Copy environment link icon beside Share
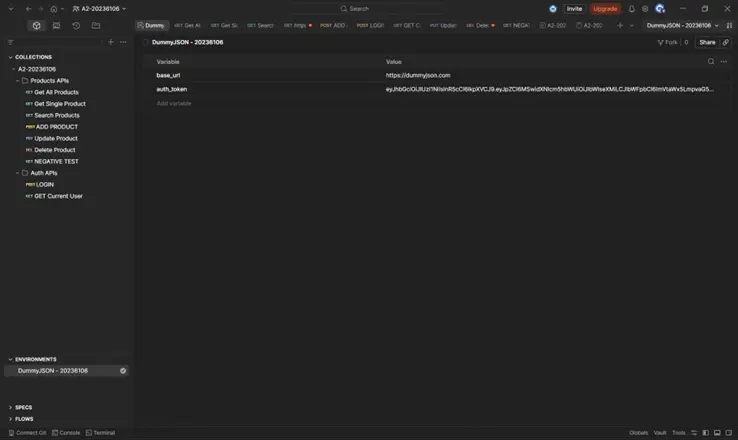The width and height of the screenshot is (738, 440). coord(725,42)
